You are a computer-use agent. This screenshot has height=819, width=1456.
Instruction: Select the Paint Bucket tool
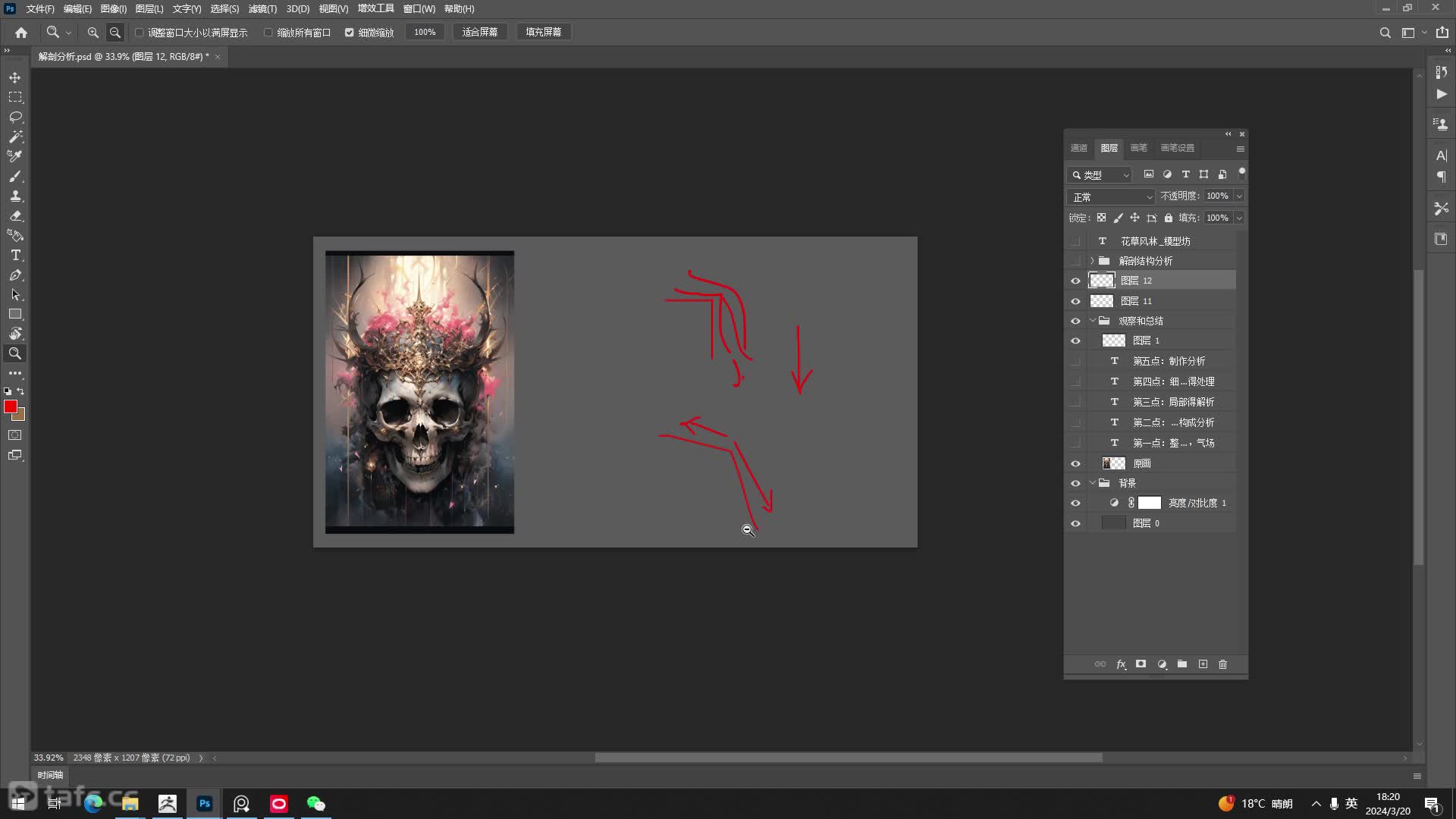[15, 235]
